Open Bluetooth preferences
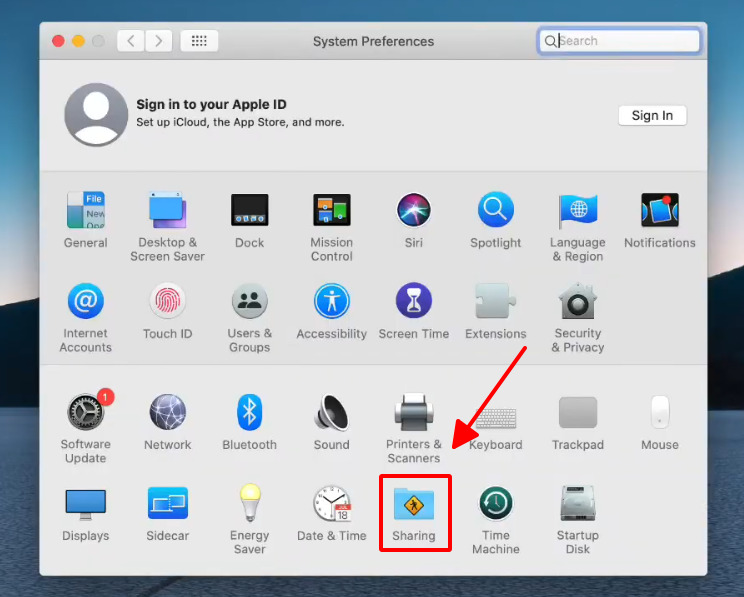 point(250,412)
